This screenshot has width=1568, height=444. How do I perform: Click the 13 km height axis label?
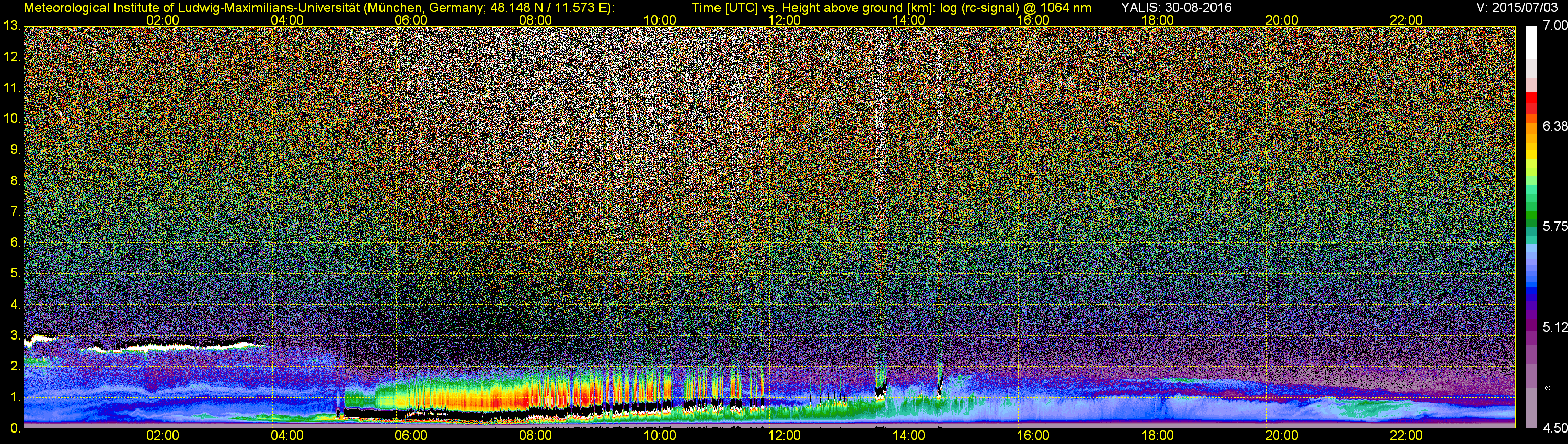11,26
